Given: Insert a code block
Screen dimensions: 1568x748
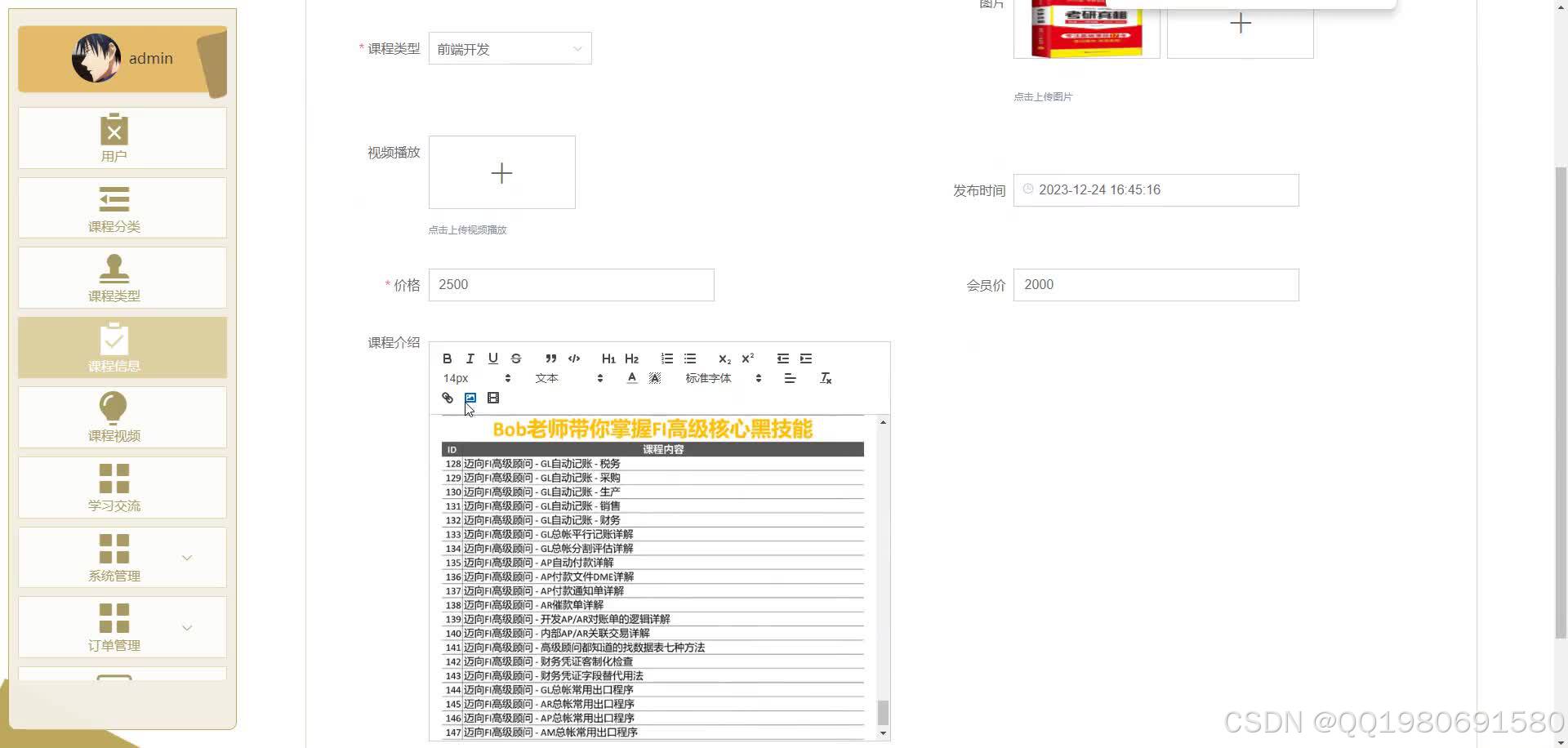Looking at the screenshot, I should (574, 358).
